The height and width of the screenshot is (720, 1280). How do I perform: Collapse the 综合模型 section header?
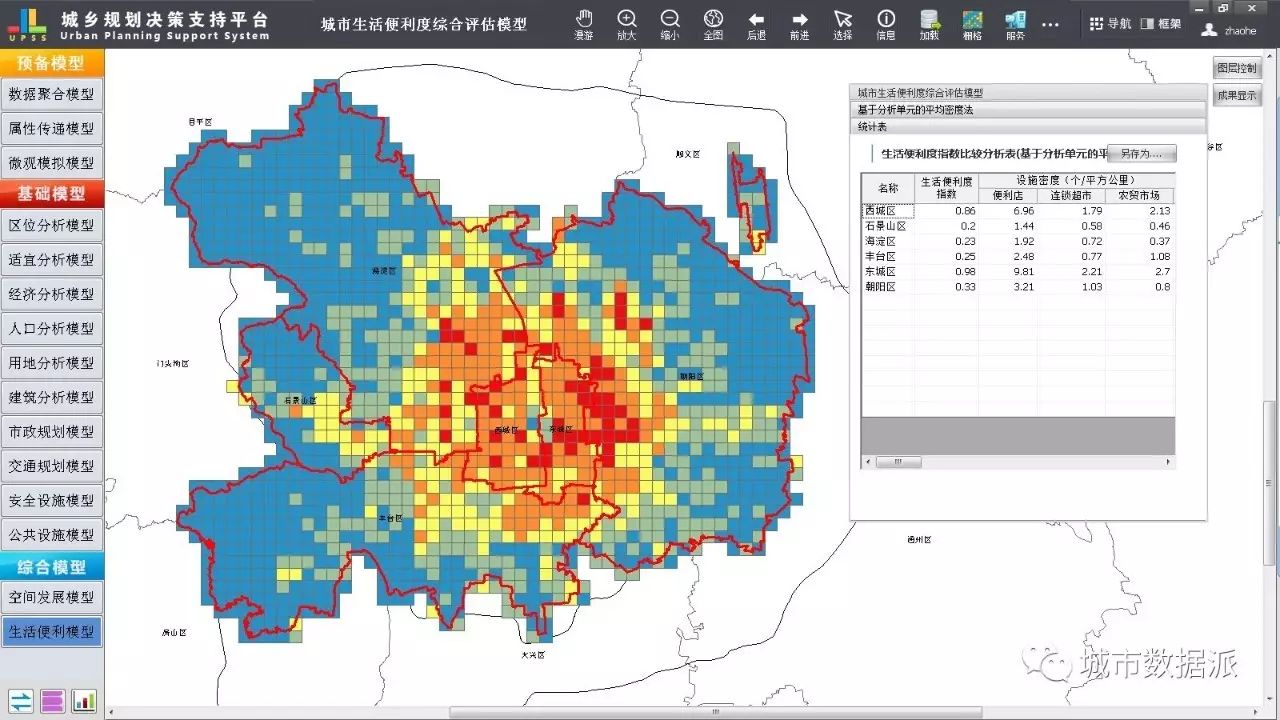(x=52, y=566)
